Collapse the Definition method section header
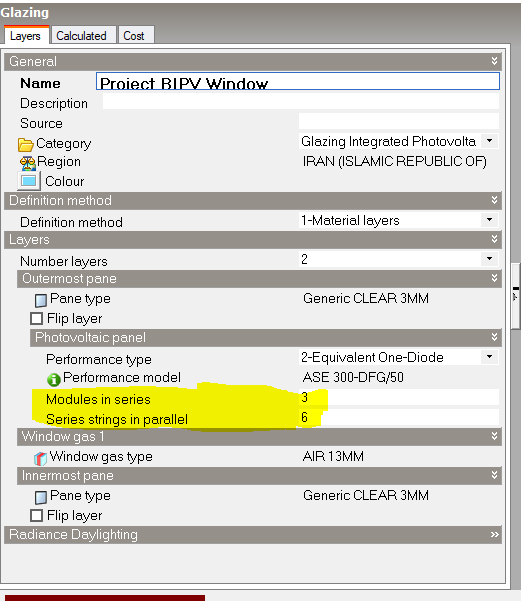This screenshot has width=521, height=601. (494, 200)
